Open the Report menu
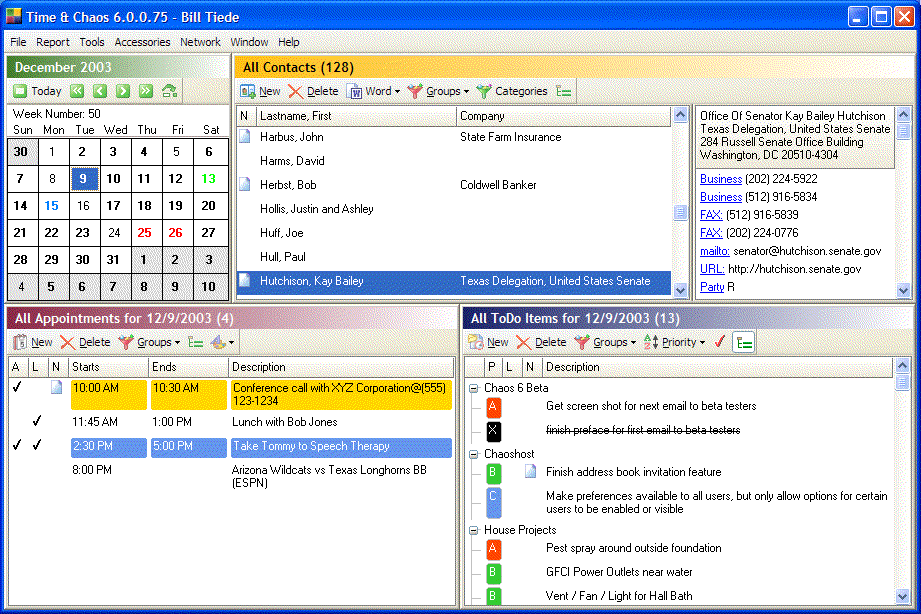 (53, 42)
